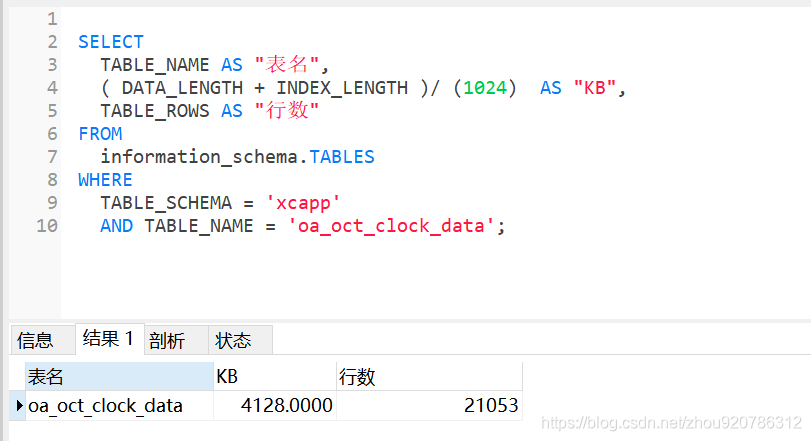Click line number 10 in the gutter
Screen dimensions: 811x441
tap(47, 226)
